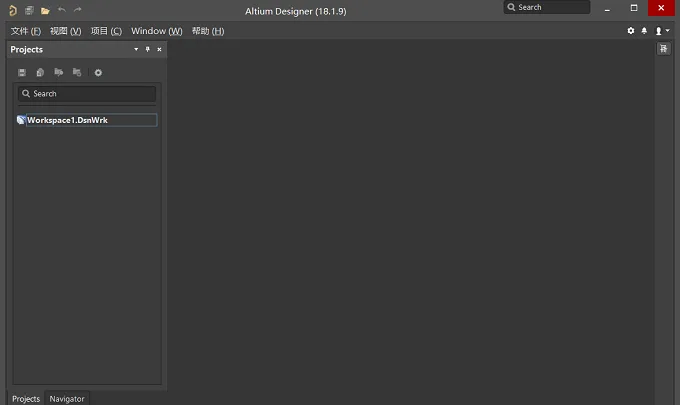Click the open project folder icon in Projects toolbar

coord(59,72)
